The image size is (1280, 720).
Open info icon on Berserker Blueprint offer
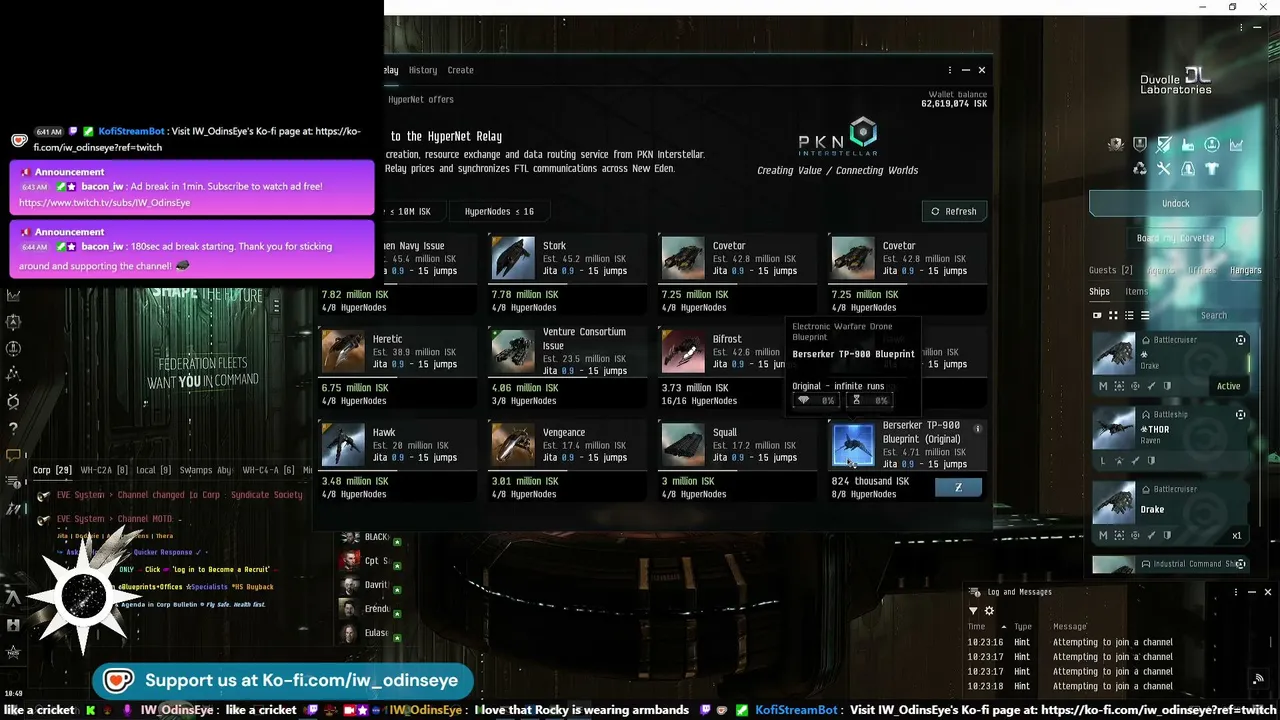[x=977, y=428]
